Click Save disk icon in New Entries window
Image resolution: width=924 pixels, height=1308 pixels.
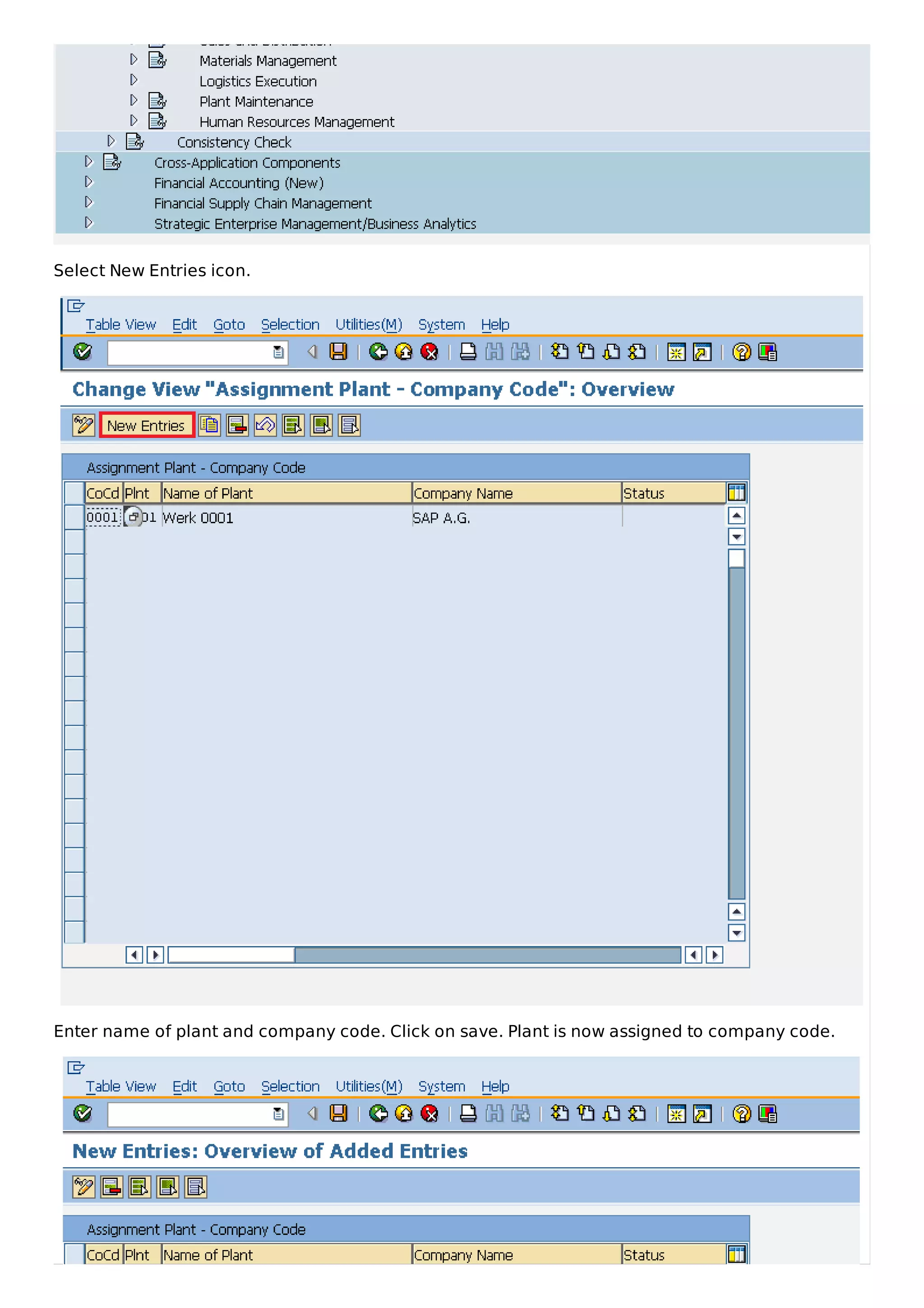point(338,1113)
